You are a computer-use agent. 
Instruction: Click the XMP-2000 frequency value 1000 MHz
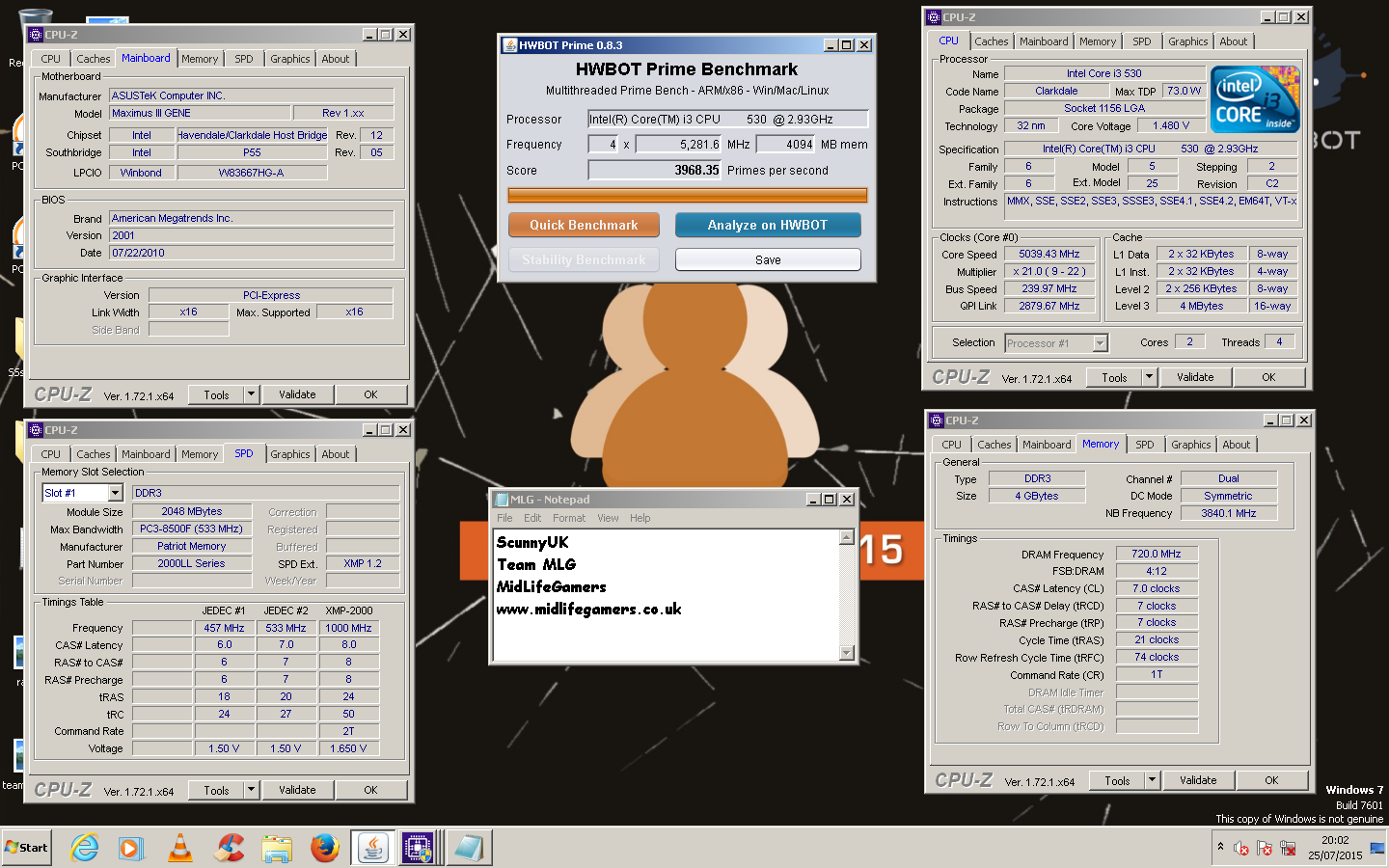[348, 628]
